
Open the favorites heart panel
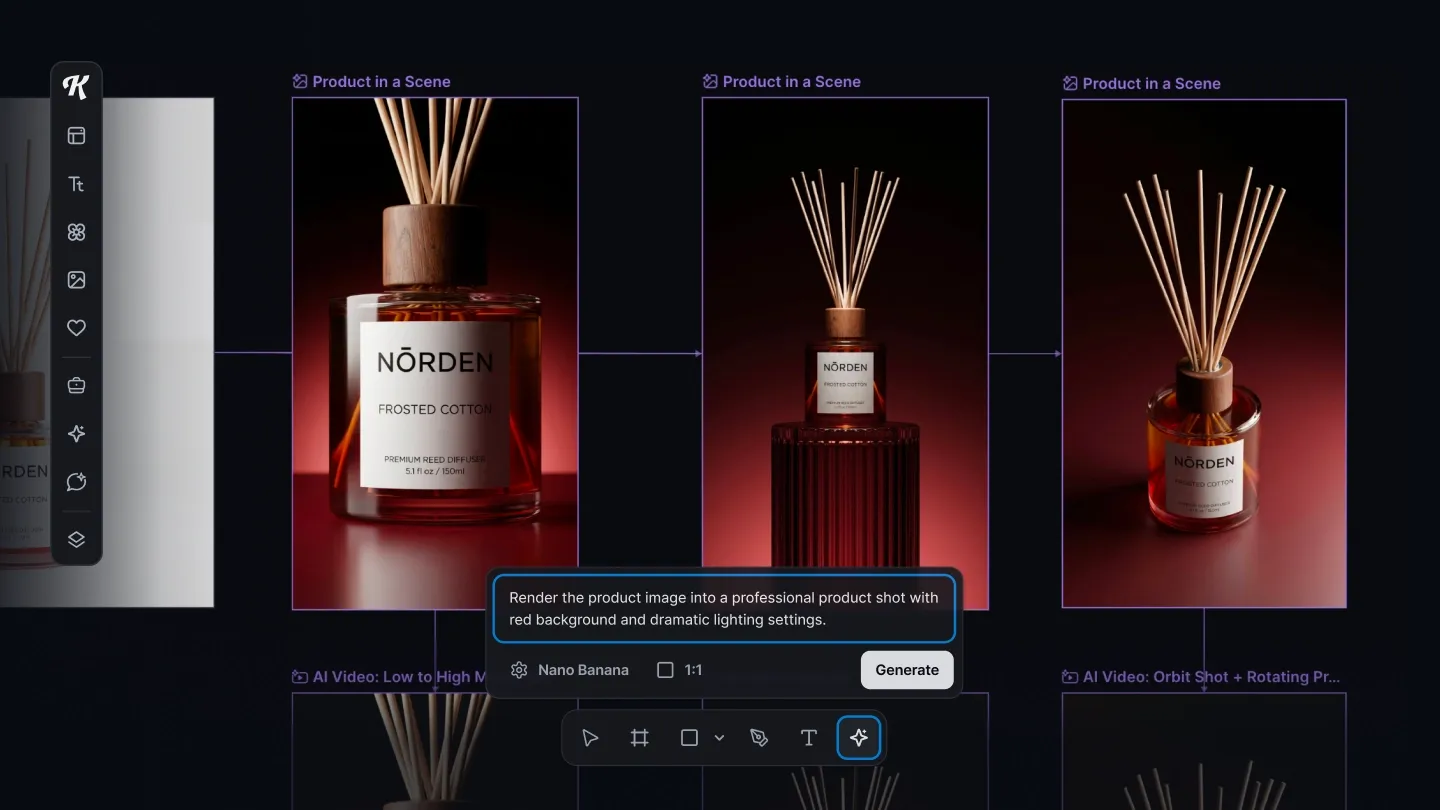(x=76, y=328)
